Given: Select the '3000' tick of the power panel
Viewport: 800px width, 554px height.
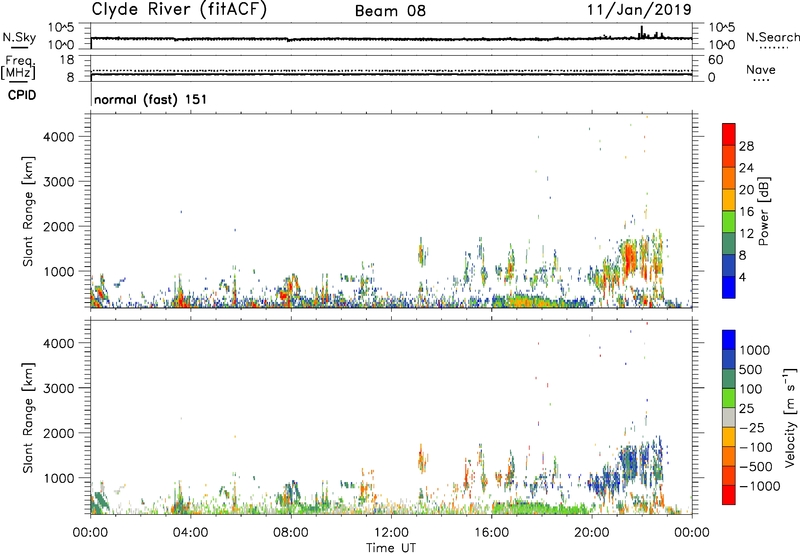Looking at the screenshot, I should coord(58,182).
